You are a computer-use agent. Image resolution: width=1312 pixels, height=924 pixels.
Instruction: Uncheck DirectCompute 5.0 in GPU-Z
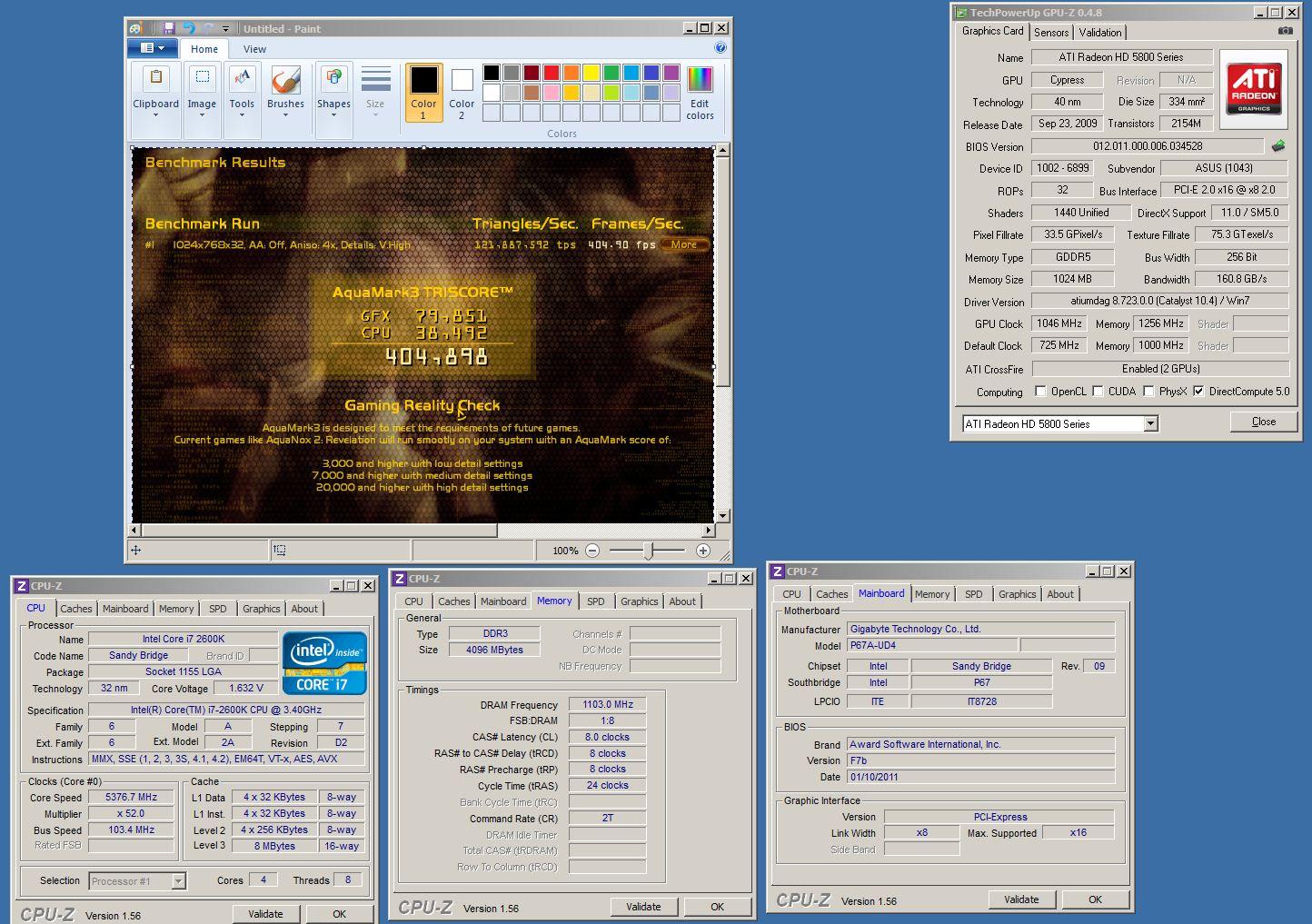pos(1198,392)
